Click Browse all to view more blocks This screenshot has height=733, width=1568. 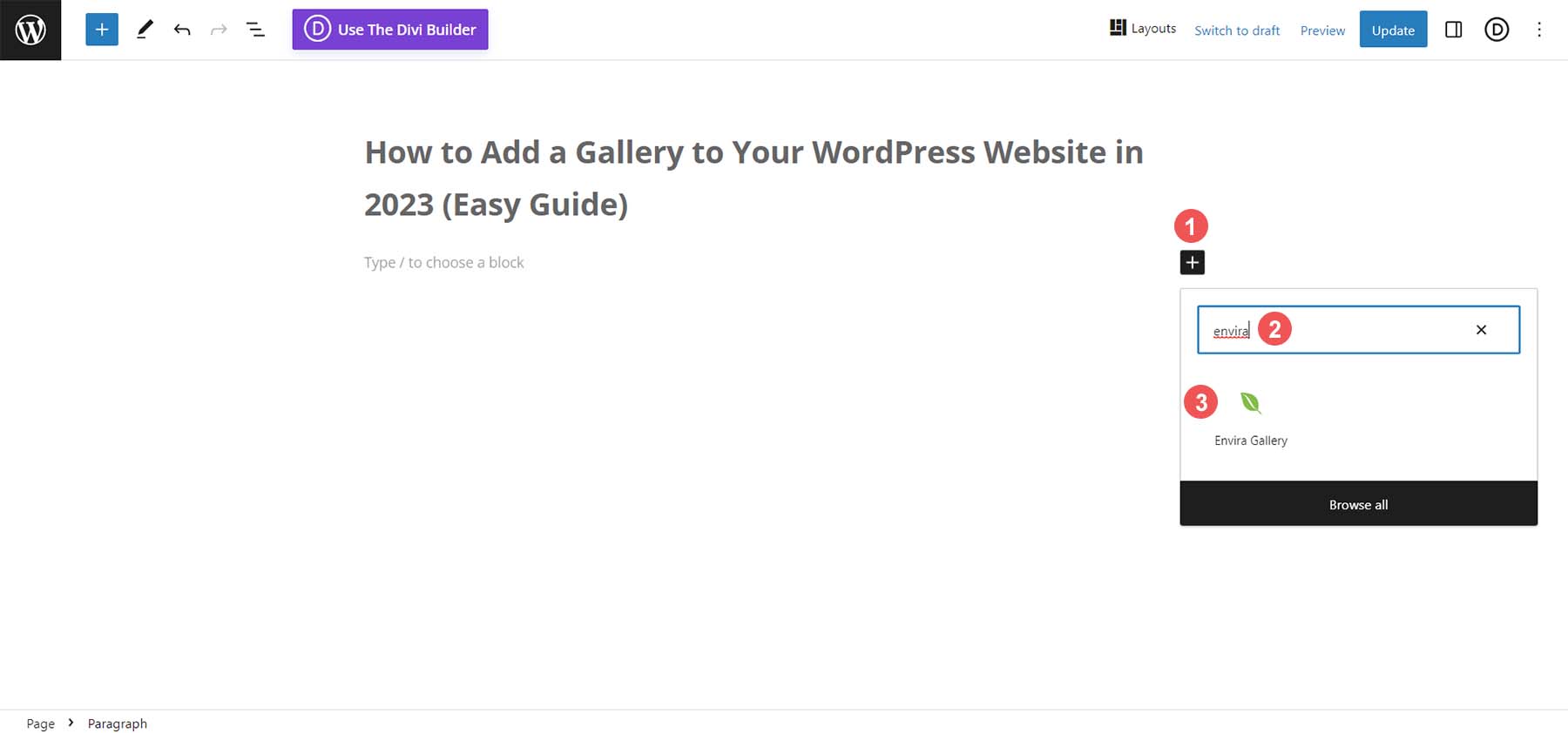[1358, 503]
